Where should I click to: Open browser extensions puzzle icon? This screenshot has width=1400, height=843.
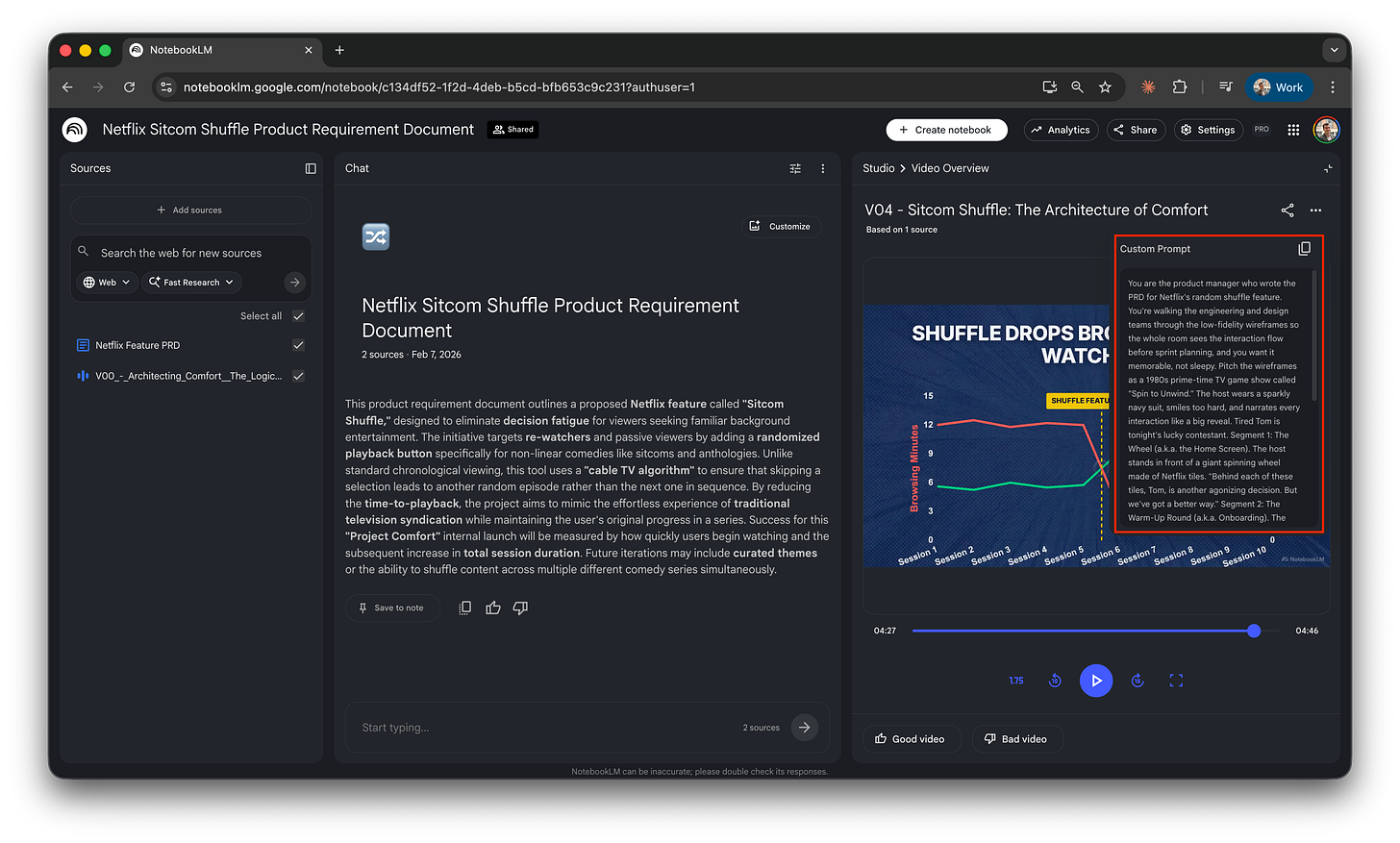[1180, 87]
